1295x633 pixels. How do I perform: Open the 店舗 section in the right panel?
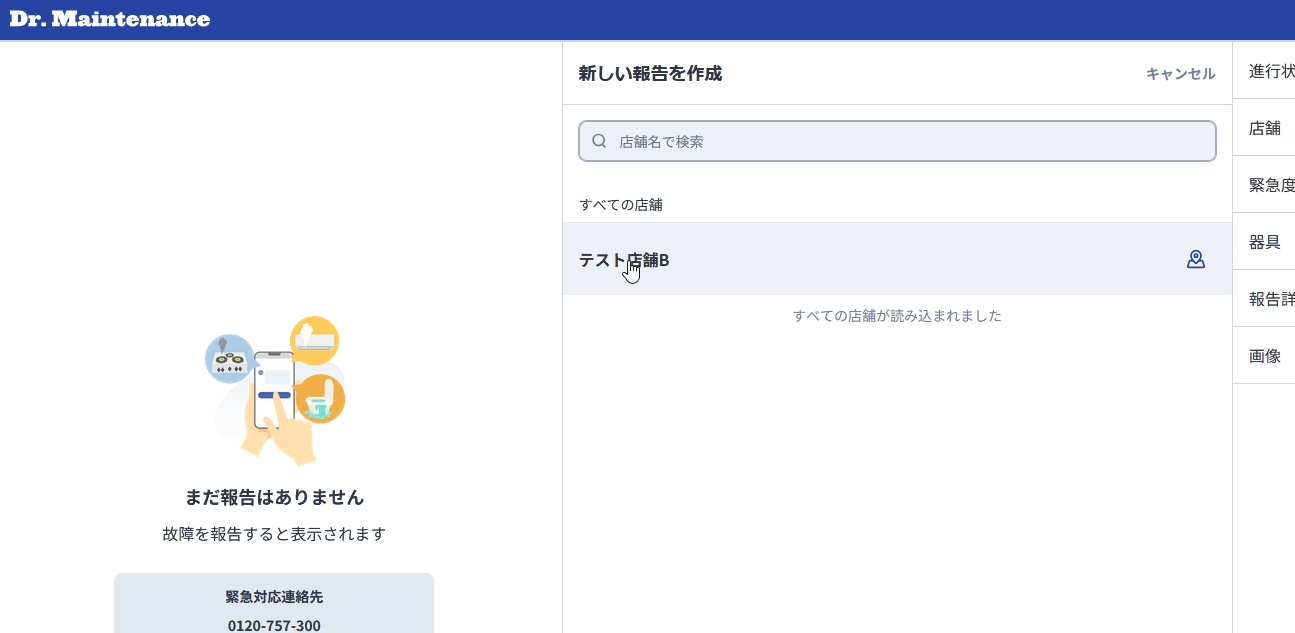click(1264, 128)
